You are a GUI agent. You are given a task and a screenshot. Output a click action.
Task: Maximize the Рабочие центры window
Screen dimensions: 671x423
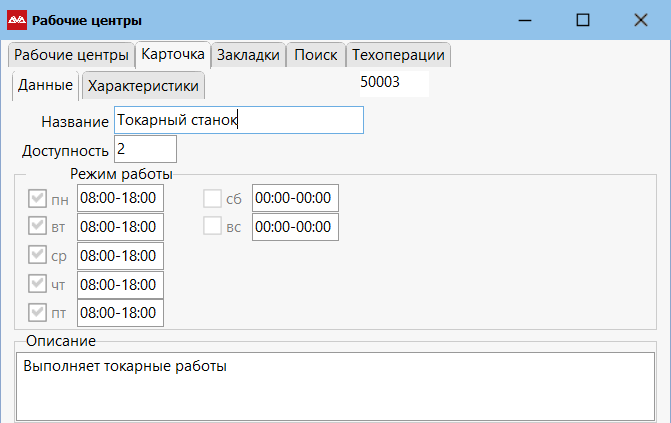pyautogui.click(x=583, y=20)
